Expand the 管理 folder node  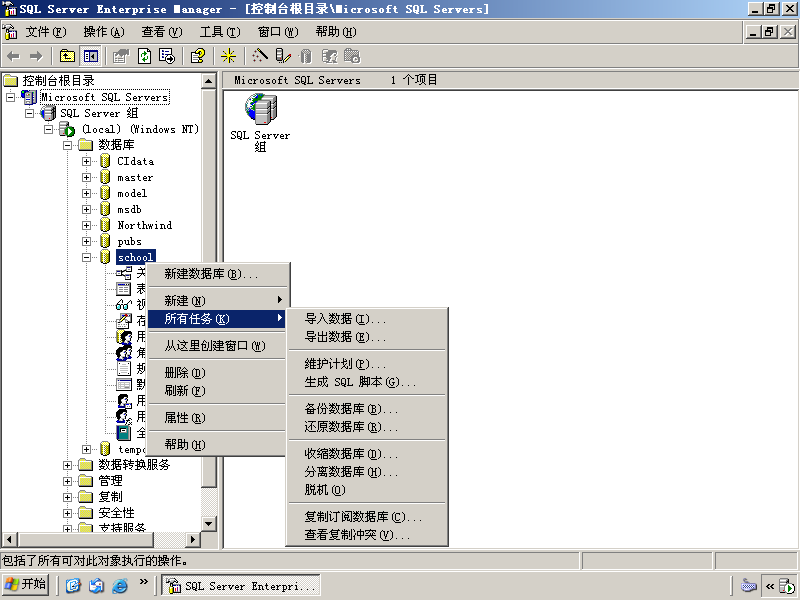[x=67, y=481]
